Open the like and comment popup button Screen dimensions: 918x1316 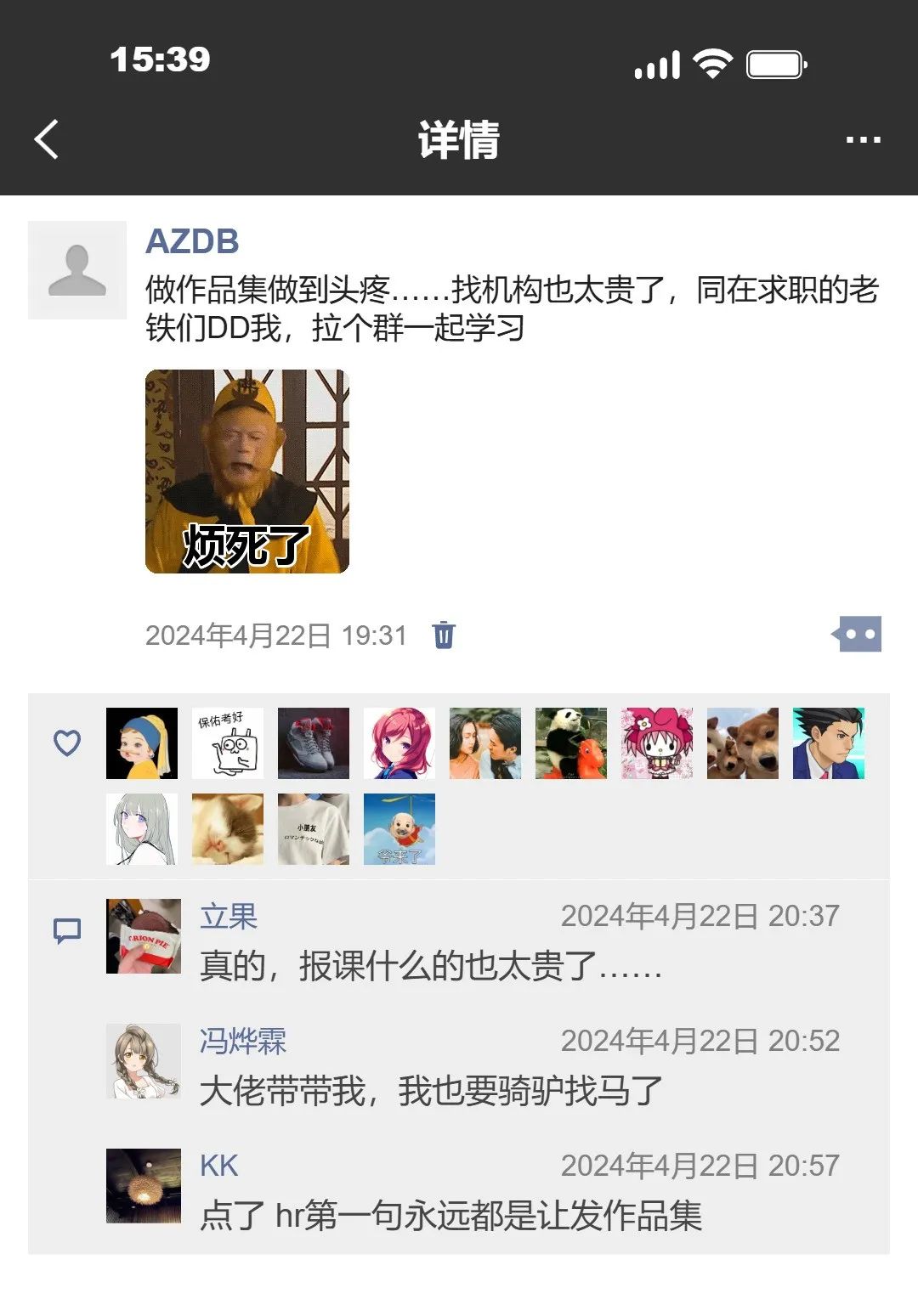click(x=857, y=634)
